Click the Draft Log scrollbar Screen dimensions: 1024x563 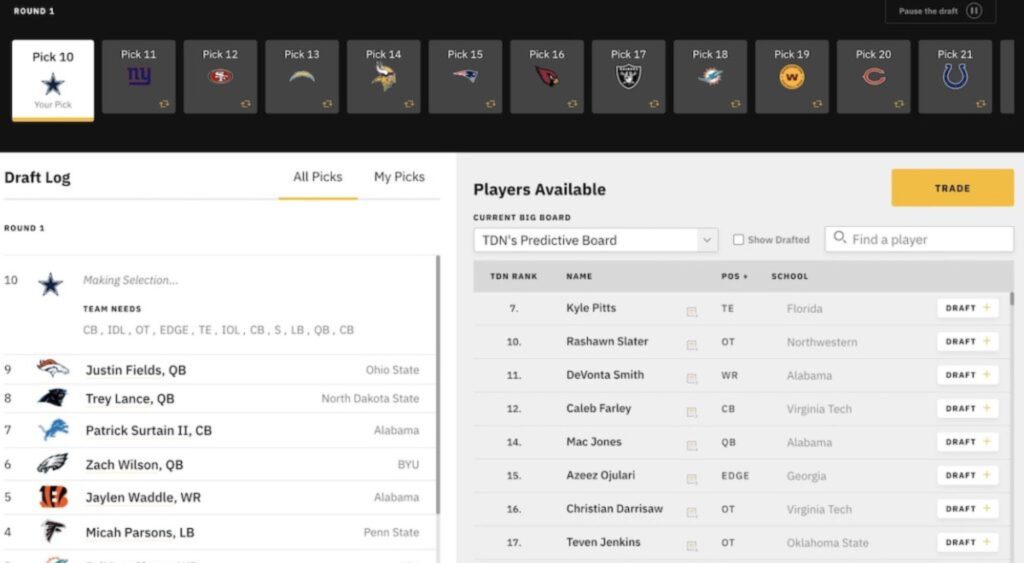[438, 384]
